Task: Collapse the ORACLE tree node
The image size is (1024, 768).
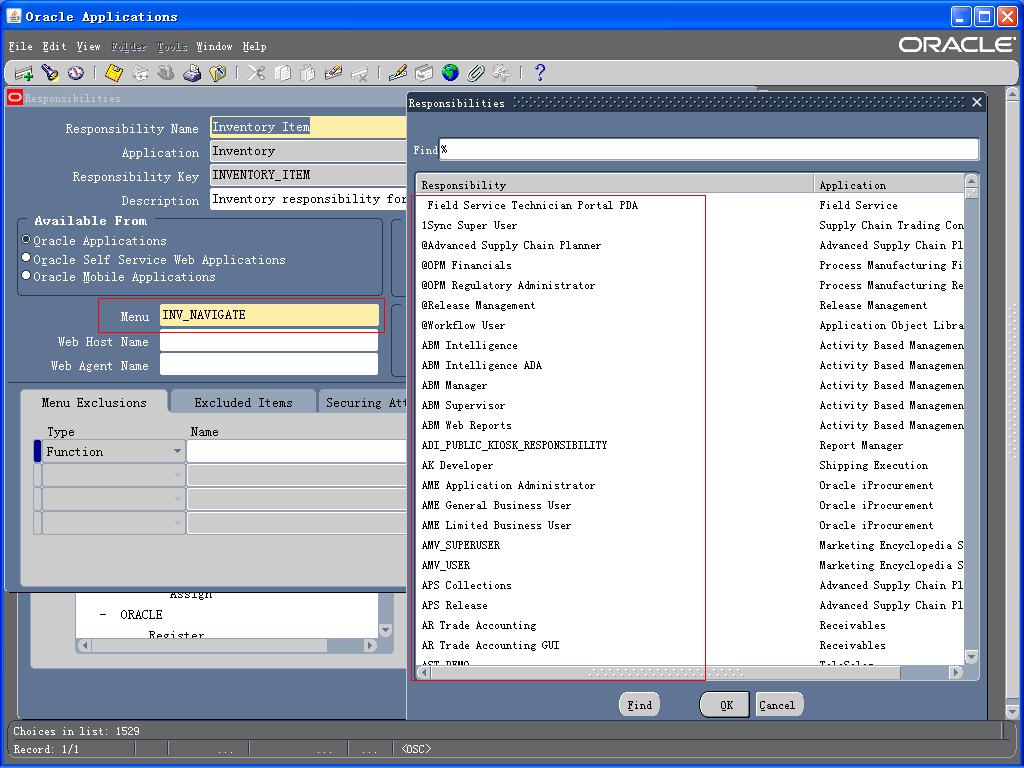Action: click(x=103, y=615)
